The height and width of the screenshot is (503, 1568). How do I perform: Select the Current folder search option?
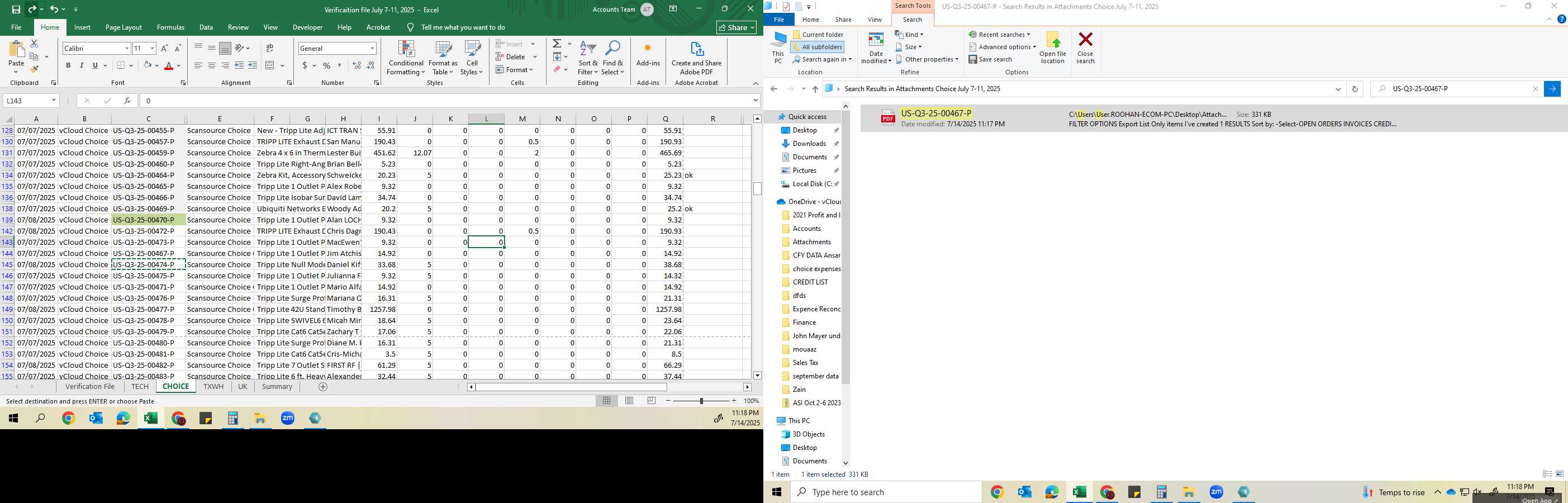(818, 35)
